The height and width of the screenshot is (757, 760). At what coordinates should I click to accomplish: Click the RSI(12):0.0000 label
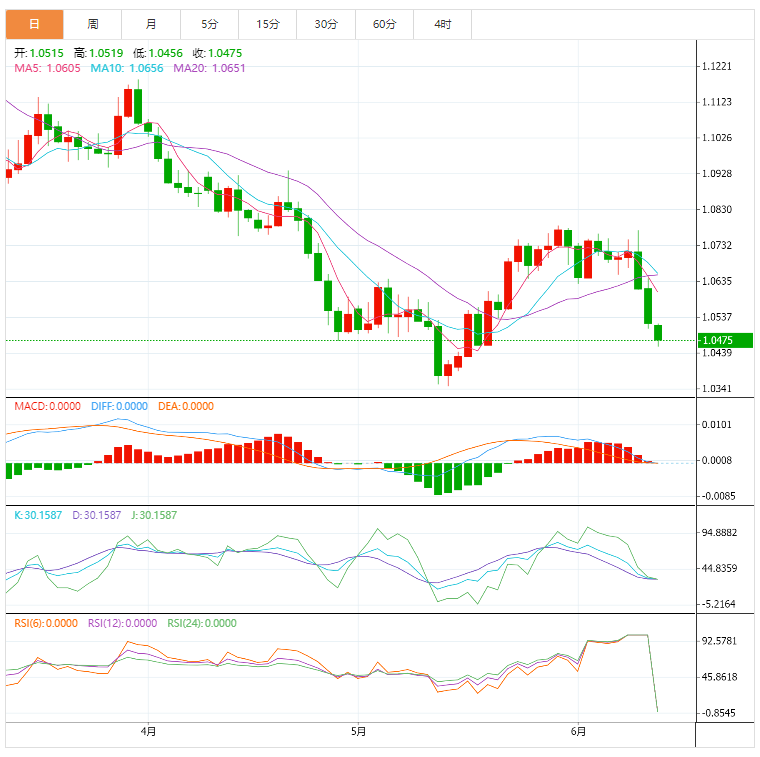coord(123,623)
